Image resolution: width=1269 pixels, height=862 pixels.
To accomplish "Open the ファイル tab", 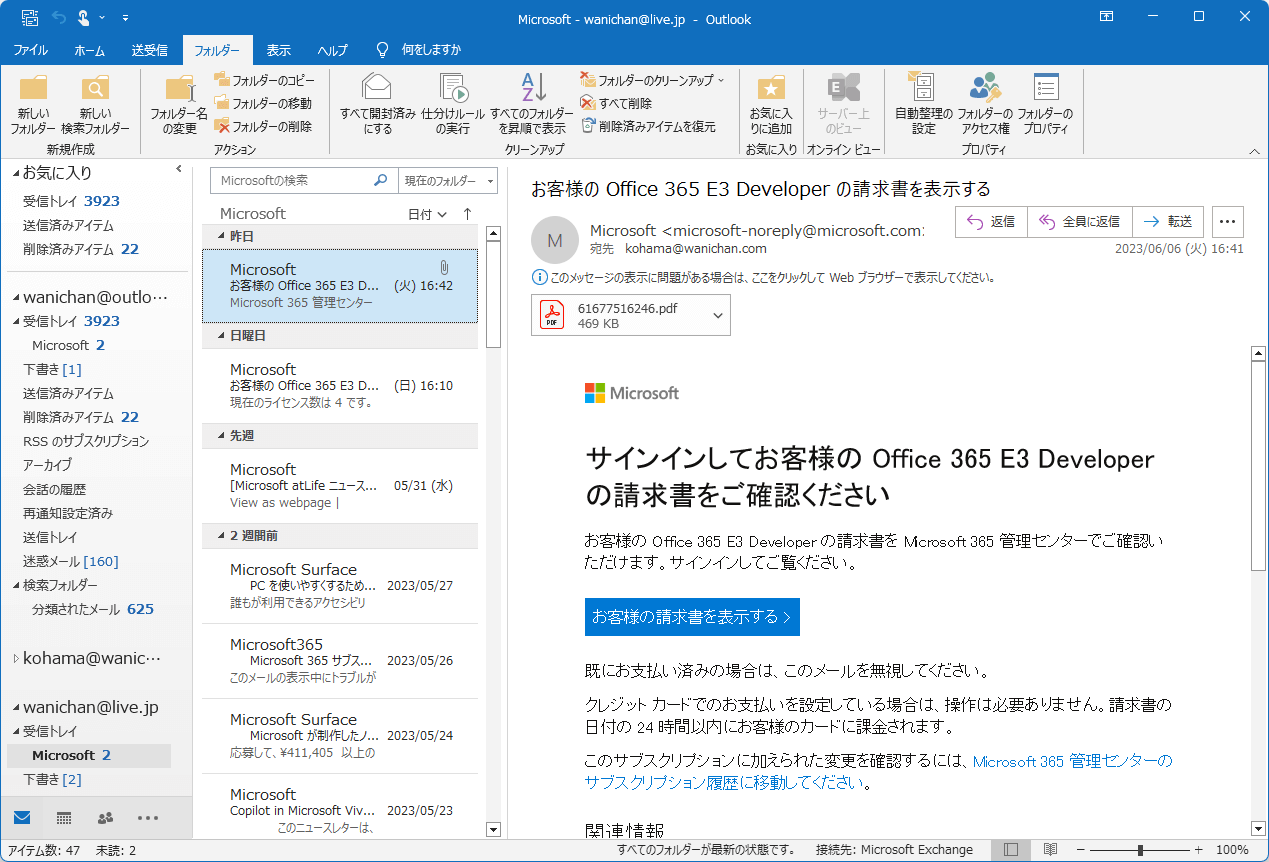I will pos(30,50).
